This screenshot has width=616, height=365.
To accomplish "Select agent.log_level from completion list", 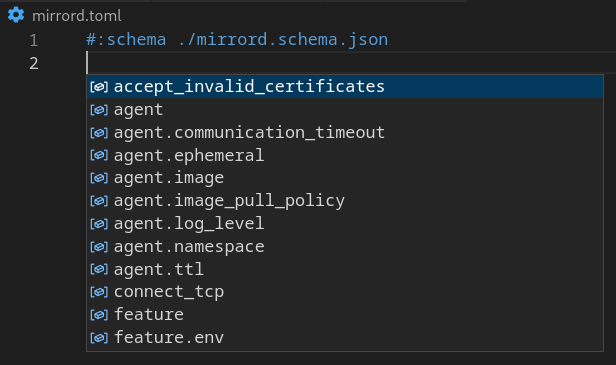I will (345, 224).
